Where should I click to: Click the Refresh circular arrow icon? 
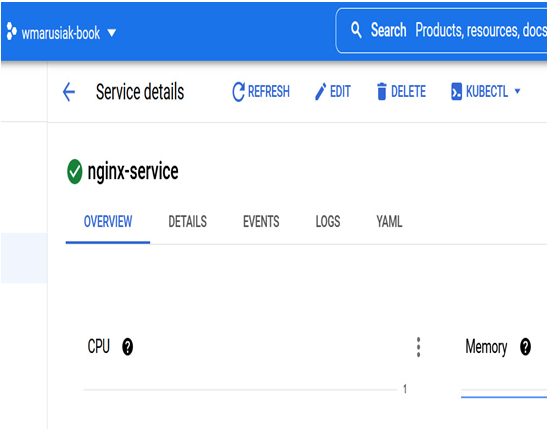(238, 92)
